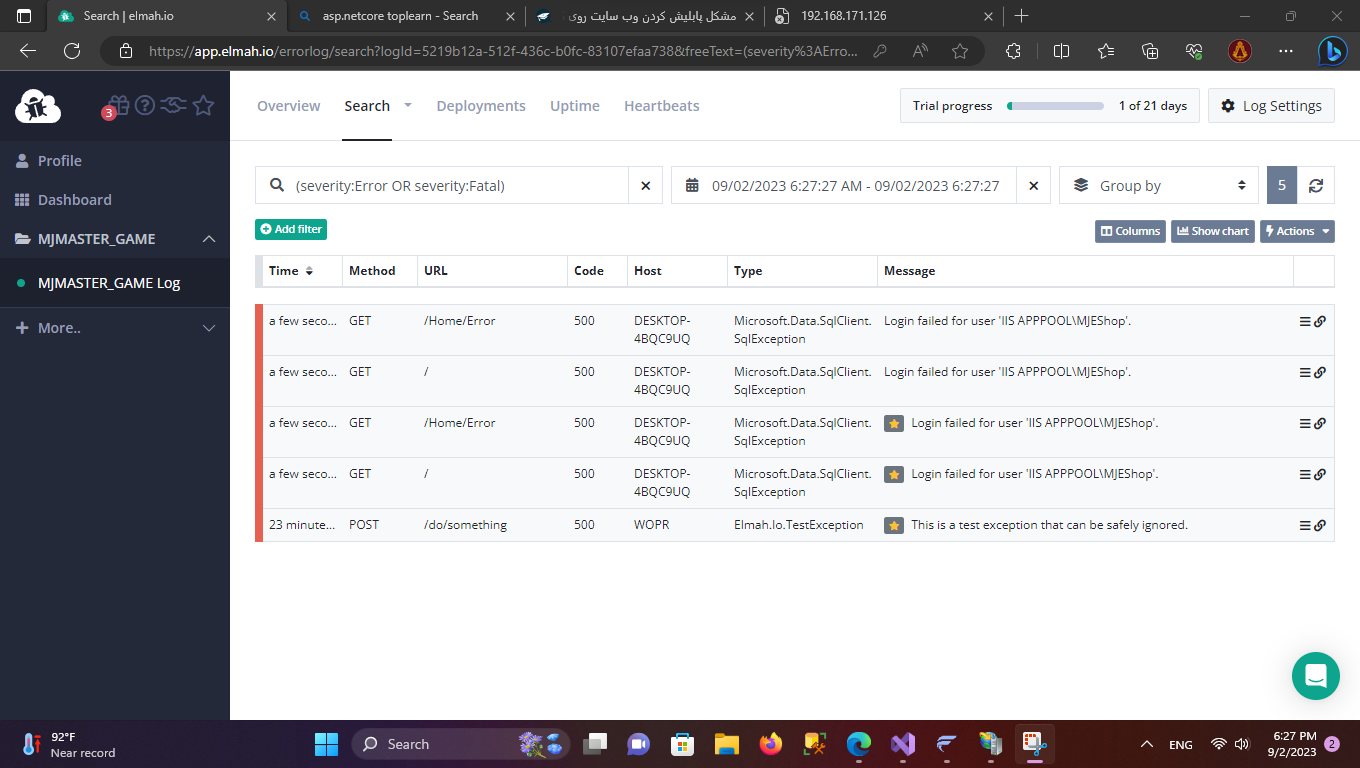The width and height of the screenshot is (1360, 768).
Task: Open the Actions dropdown
Action: 1297,231
